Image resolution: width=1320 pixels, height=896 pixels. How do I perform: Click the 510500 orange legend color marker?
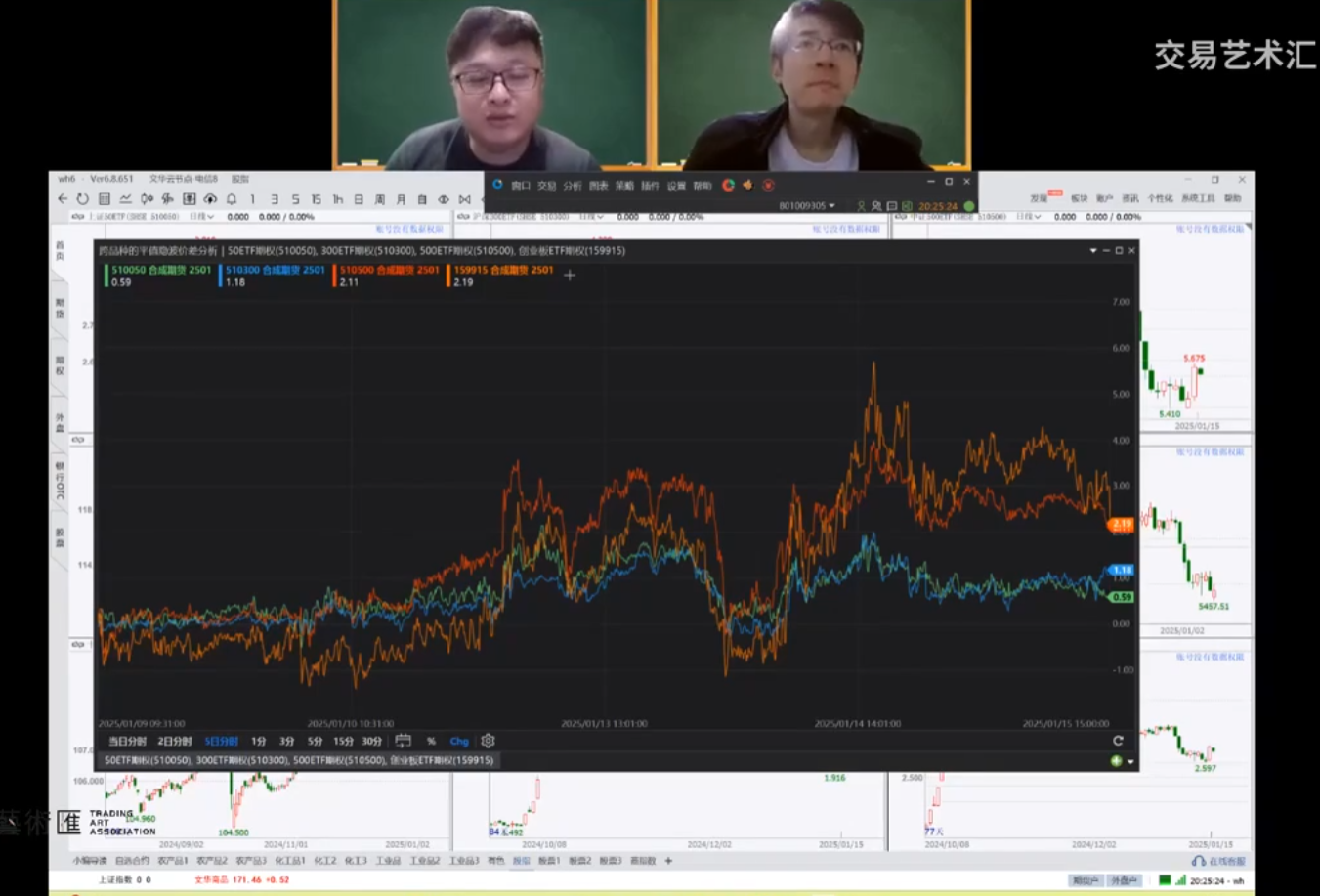[334, 276]
